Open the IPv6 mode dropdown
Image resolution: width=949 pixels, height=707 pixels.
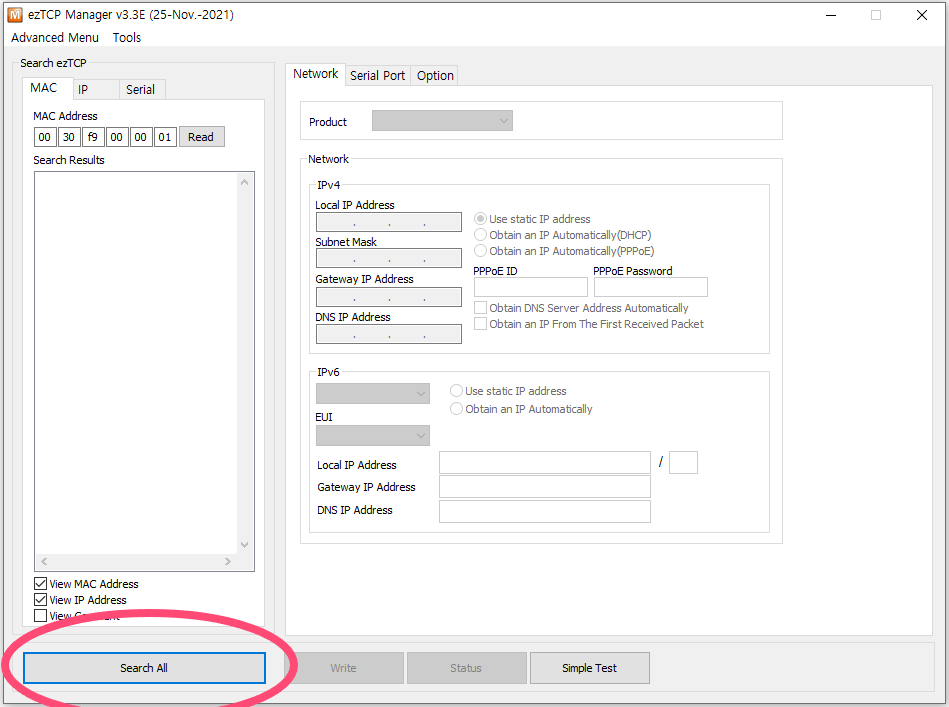point(372,394)
